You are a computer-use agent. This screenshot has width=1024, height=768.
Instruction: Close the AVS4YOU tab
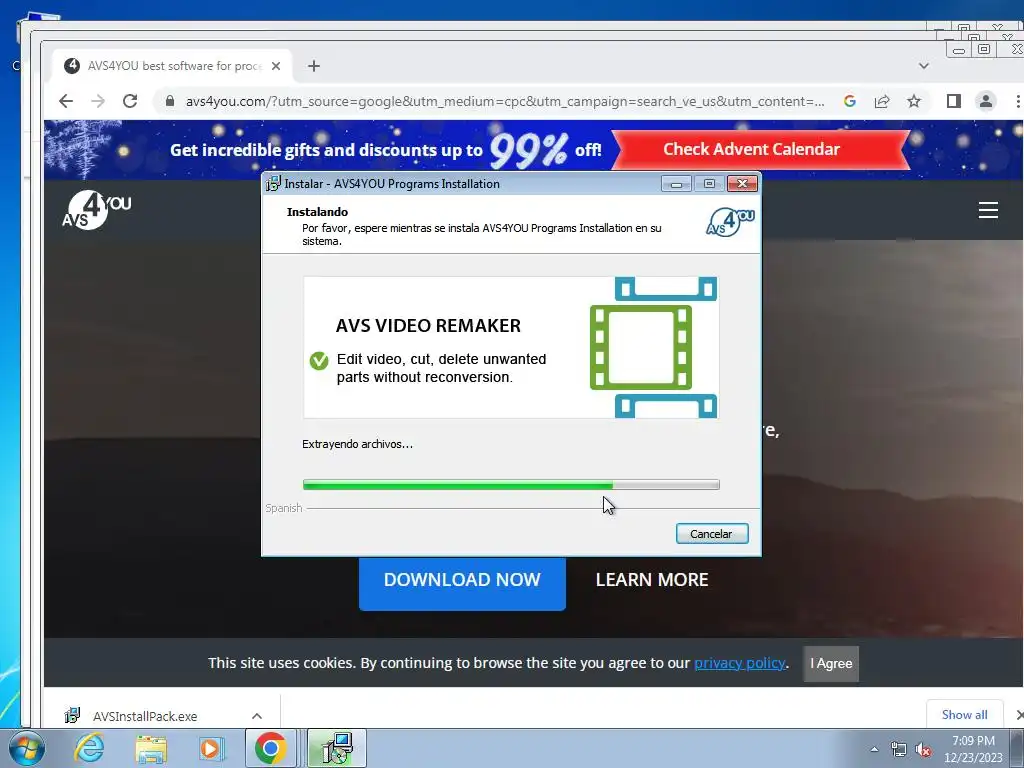click(276, 66)
